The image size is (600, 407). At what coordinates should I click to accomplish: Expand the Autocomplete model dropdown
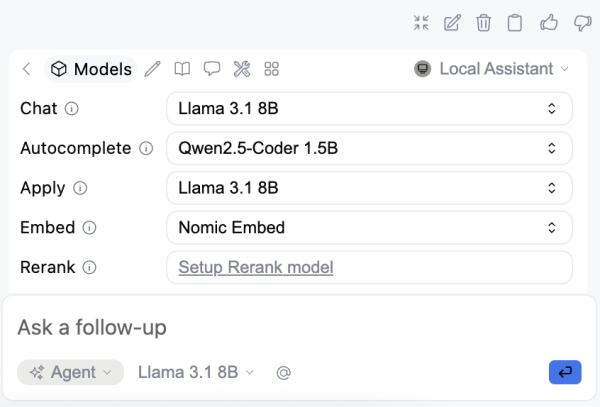click(369, 148)
